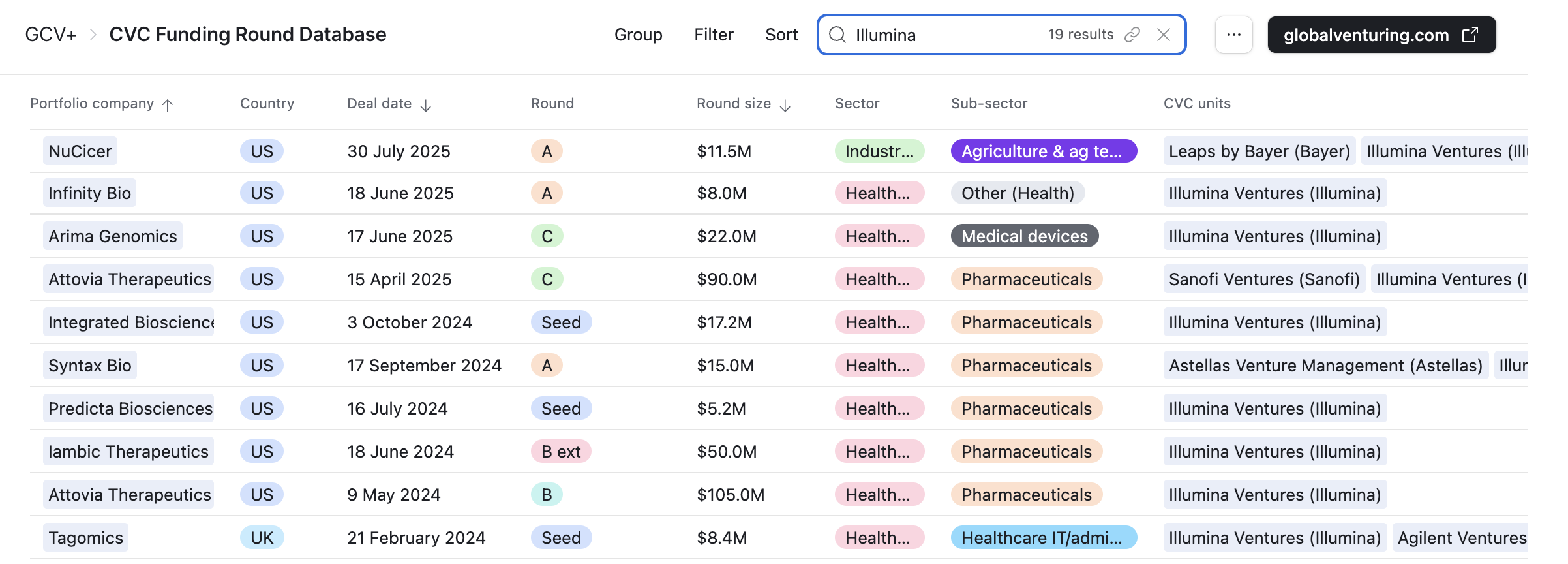
Task: Click Leaps by Bayer (Bayer) tag
Action: pyautogui.click(x=1259, y=151)
